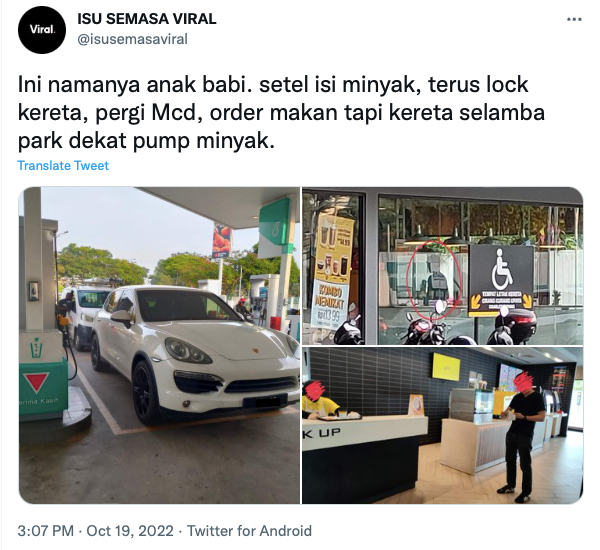This screenshot has width=600, height=550.
Task: Click the Twitter for Android source label
Action: (x=249, y=531)
